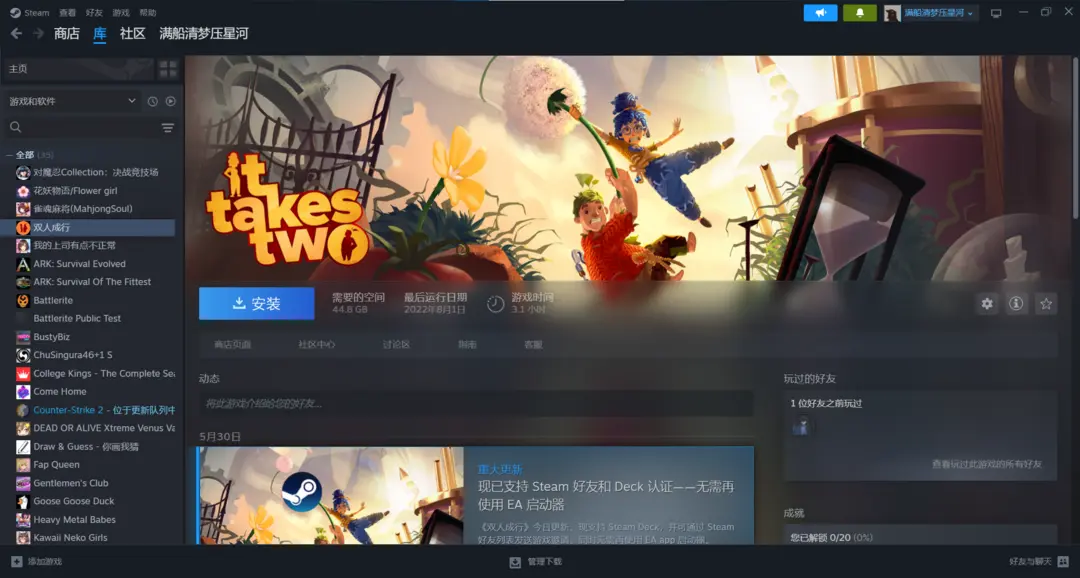Open the account name dropdown

[x=939, y=13]
